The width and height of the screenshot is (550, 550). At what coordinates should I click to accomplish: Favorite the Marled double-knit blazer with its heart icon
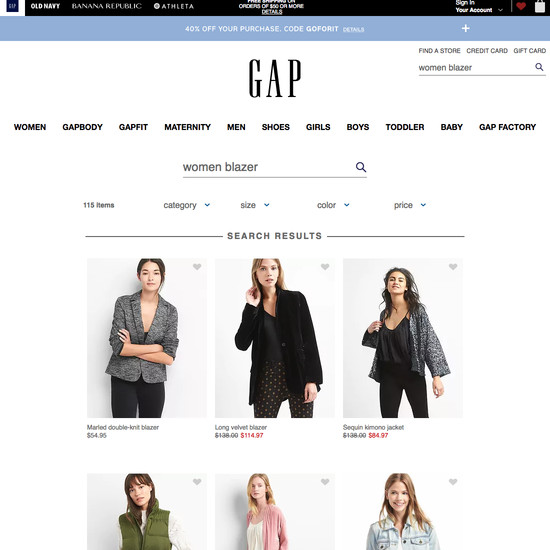pos(197,267)
